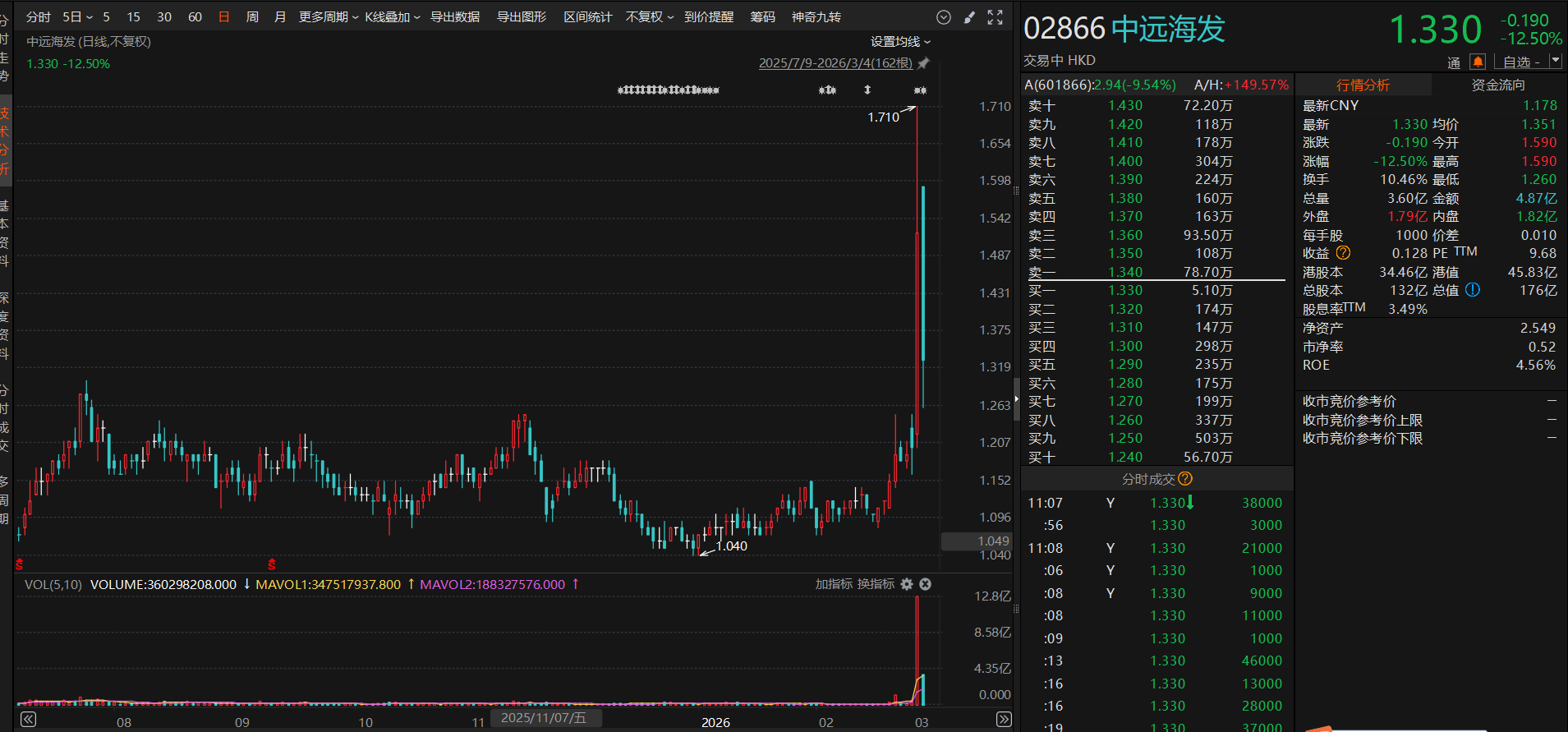1568x732 pixels.
Task: Open the 自选 watchlist dropdown arrow
Action: pyautogui.click(x=1555, y=62)
